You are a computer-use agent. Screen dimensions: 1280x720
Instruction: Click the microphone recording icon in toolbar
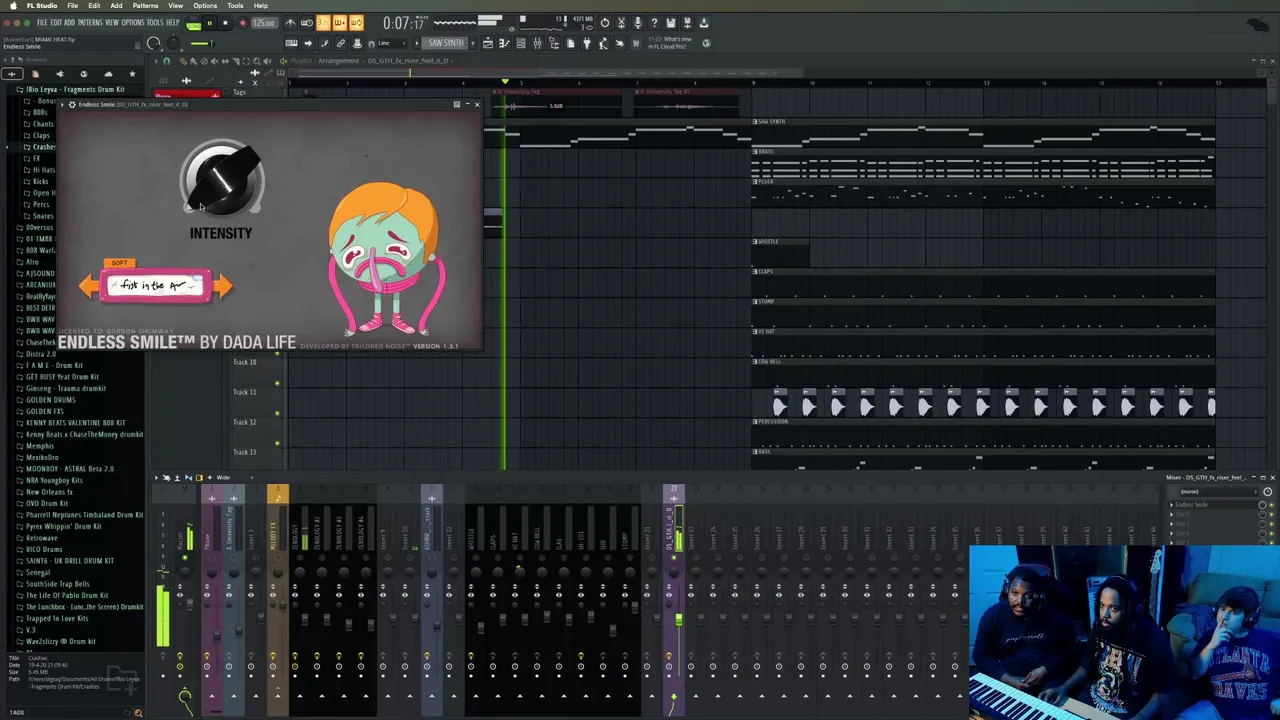[638, 23]
